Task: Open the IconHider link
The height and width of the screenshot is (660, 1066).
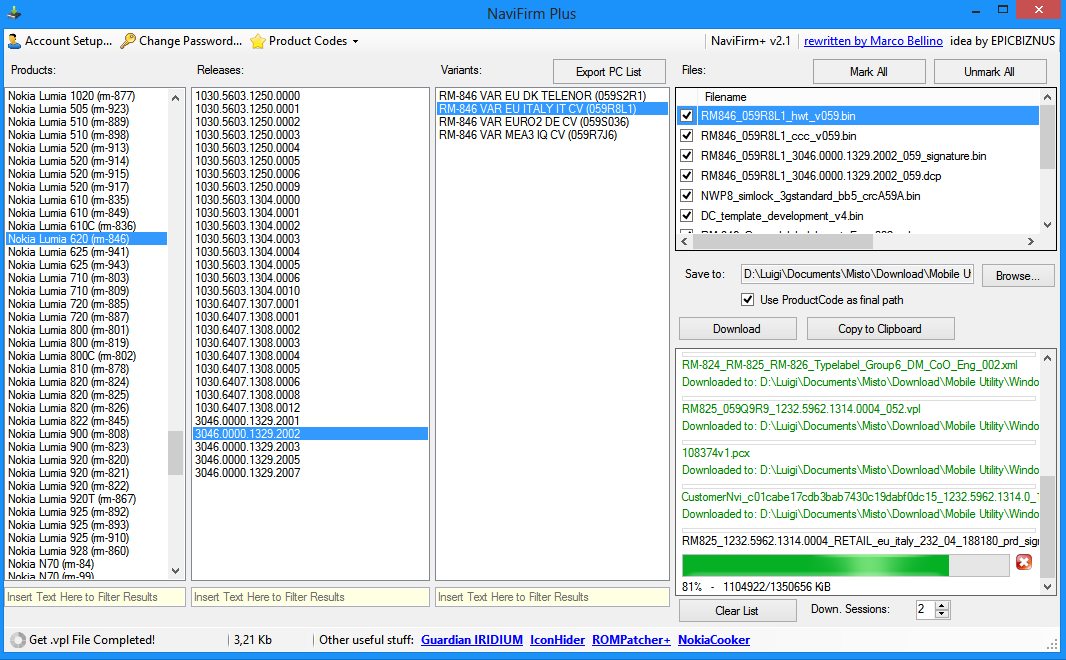Action: pos(557,640)
